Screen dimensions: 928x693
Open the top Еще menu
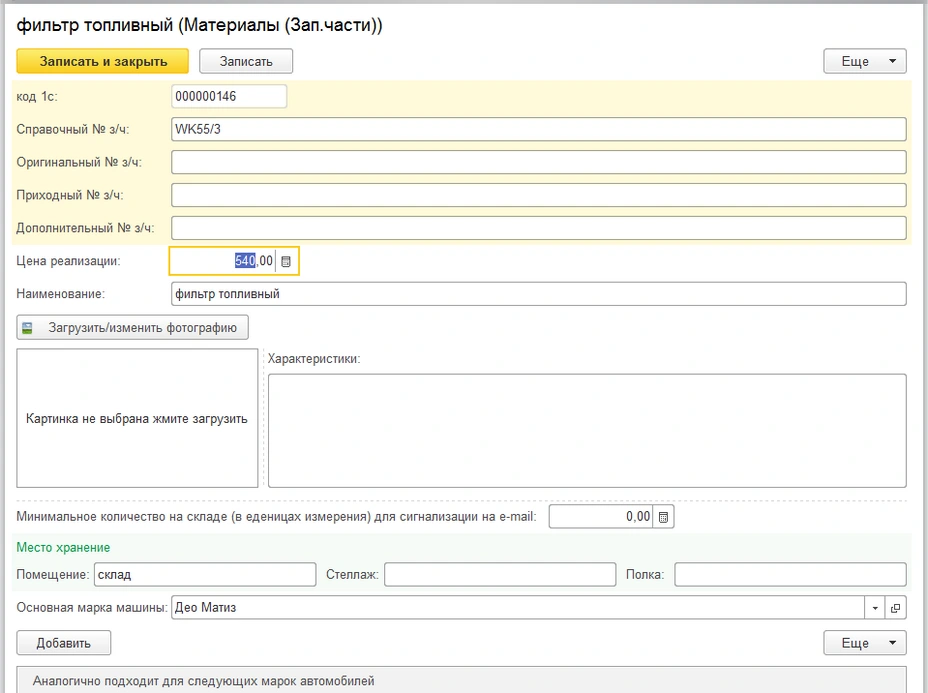tap(864, 61)
